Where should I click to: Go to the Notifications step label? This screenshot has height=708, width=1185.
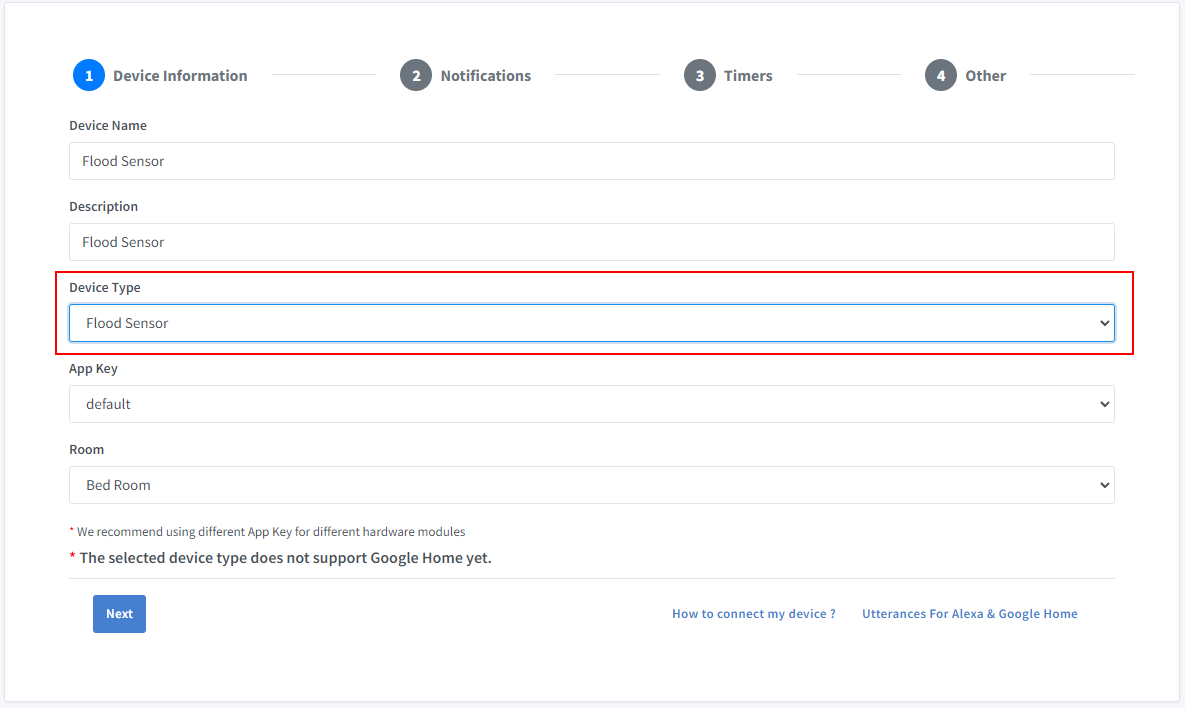coord(485,76)
